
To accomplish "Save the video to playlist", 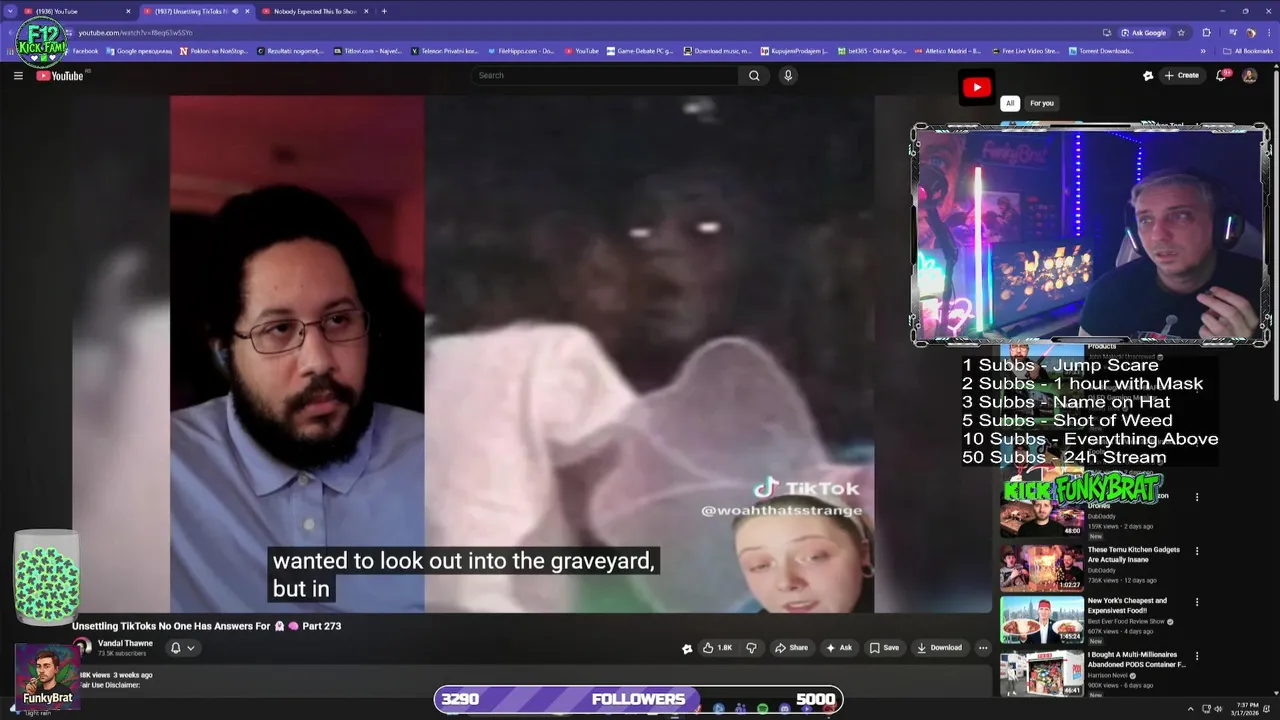I will pos(884,647).
